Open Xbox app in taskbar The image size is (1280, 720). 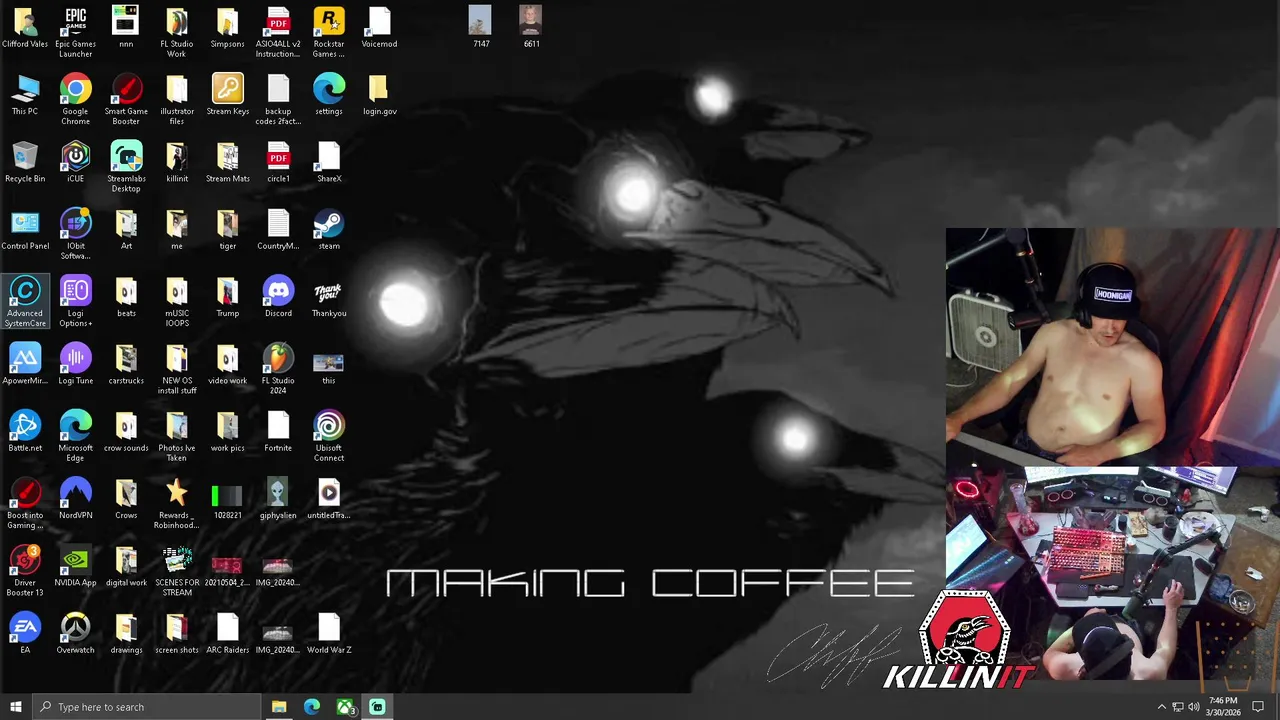[345, 707]
